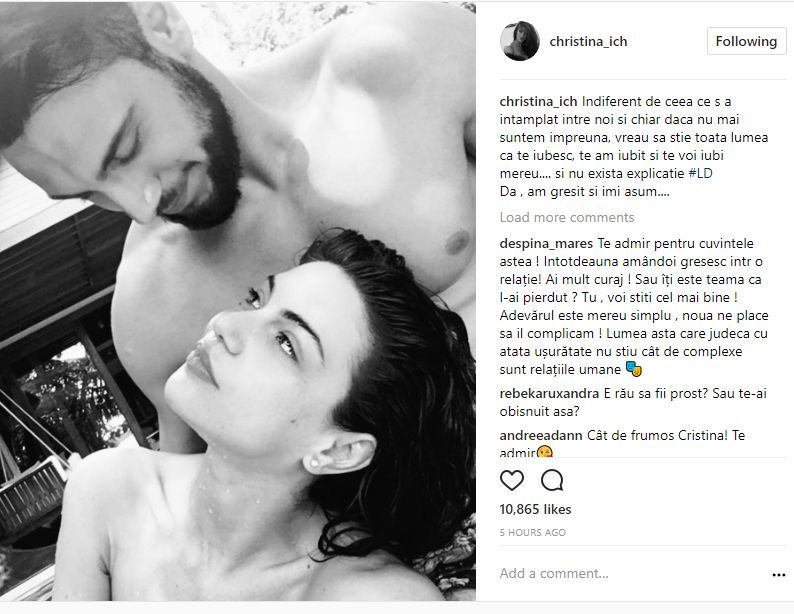Image resolution: width=794 pixels, height=614 pixels.
Task: Toggle the Following button
Action: click(x=746, y=41)
